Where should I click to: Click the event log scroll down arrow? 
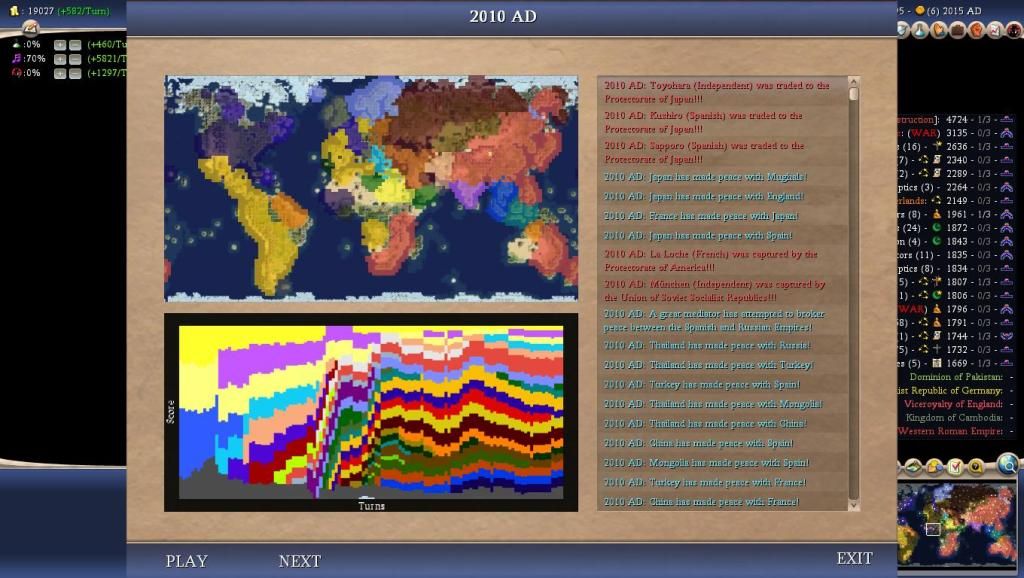853,505
